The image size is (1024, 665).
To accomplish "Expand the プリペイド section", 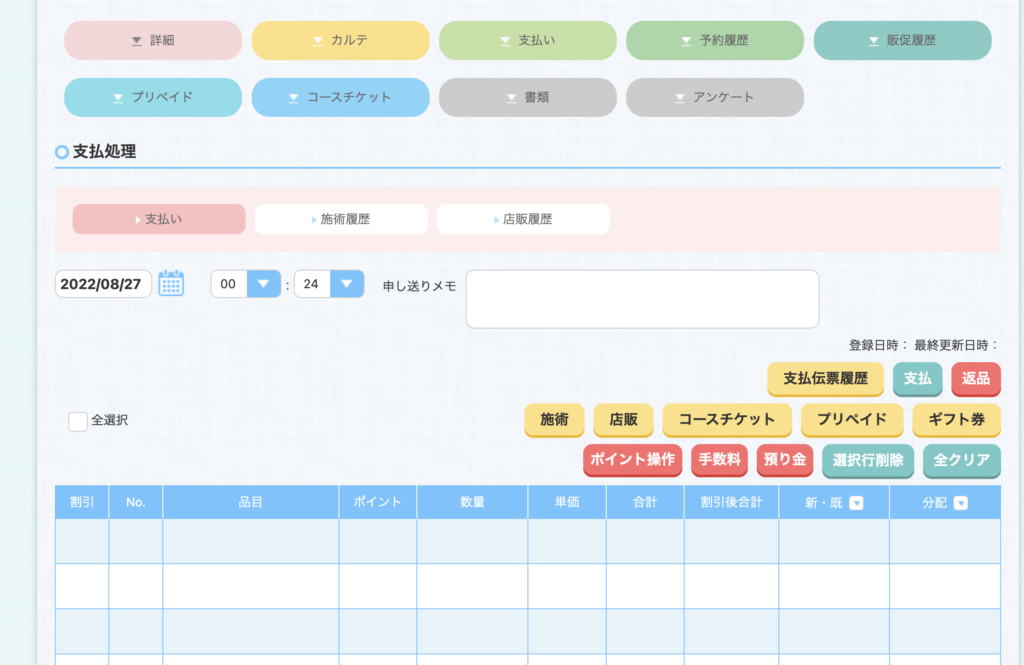I will pyautogui.click(x=153, y=98).
